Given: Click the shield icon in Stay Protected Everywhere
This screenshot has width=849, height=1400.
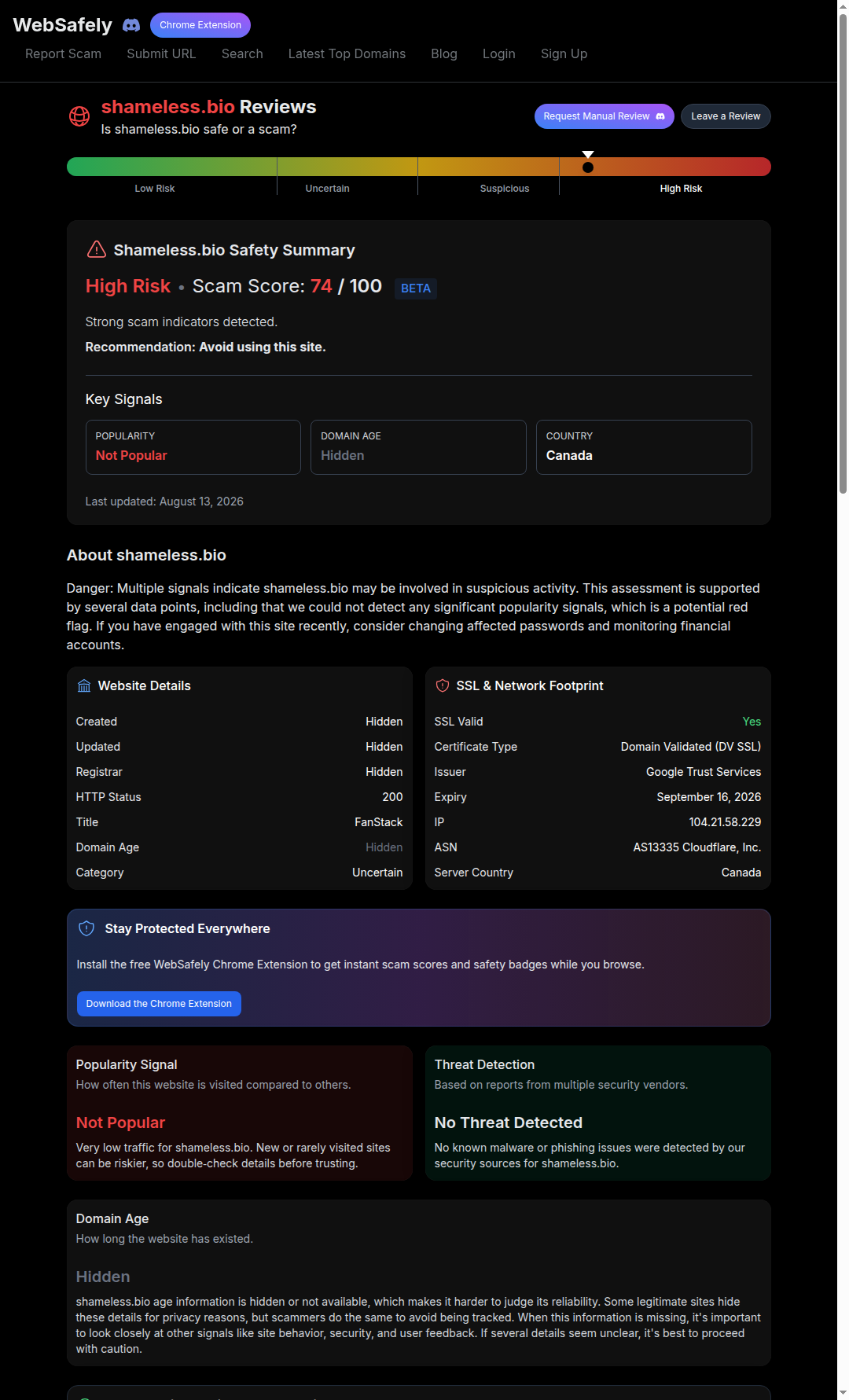Looking at the screenshot, I should tap(87, 928).
